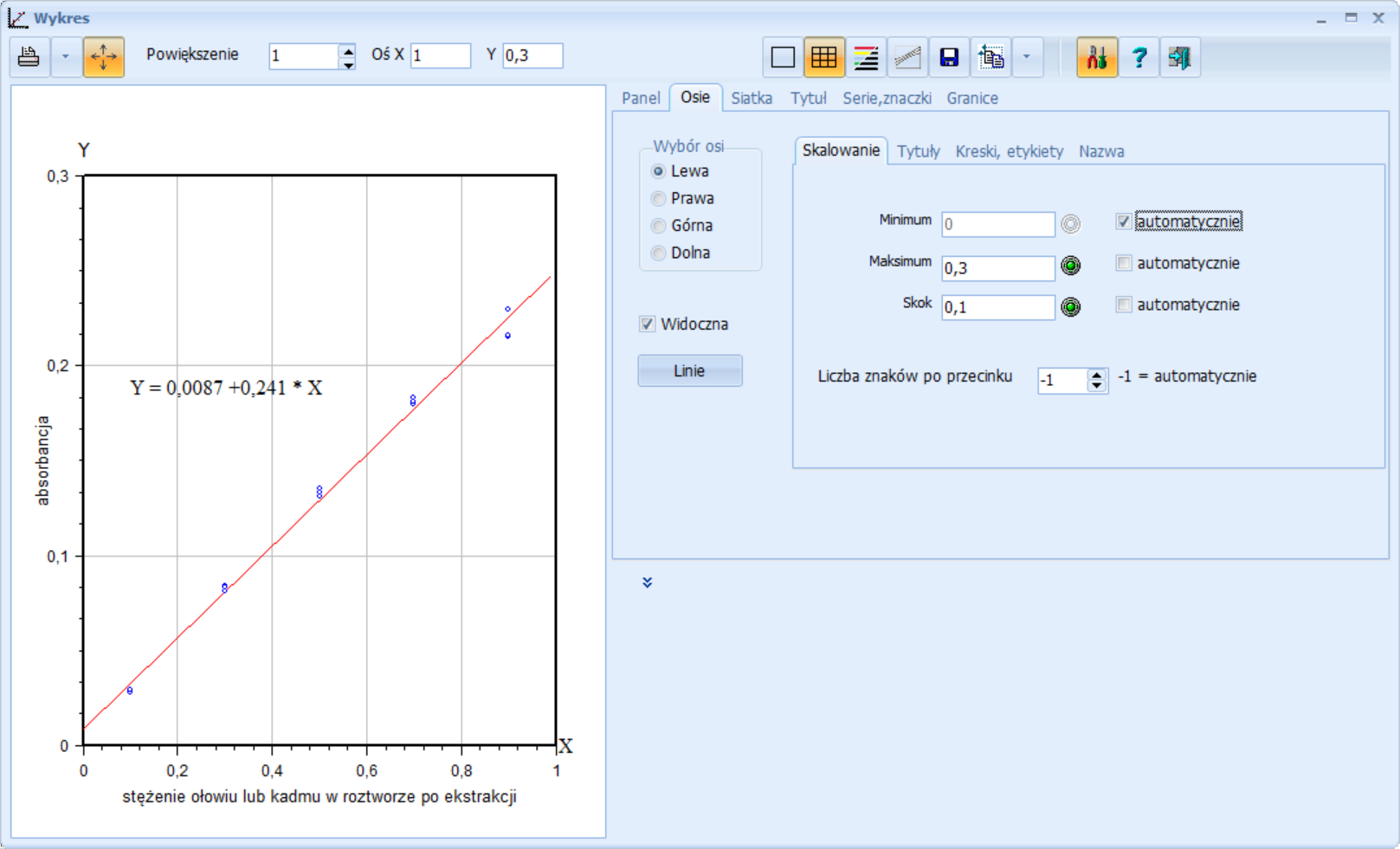Open the Kreski, etykiety sub-tab

[1009, 151]
